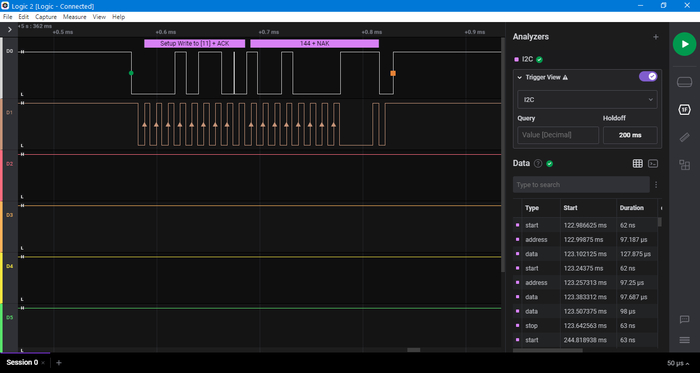Image resolution: width=700 pixels, height=373 pixels.
Task: Open the Device Settings sidebar icon
Action: click(684, 83)
